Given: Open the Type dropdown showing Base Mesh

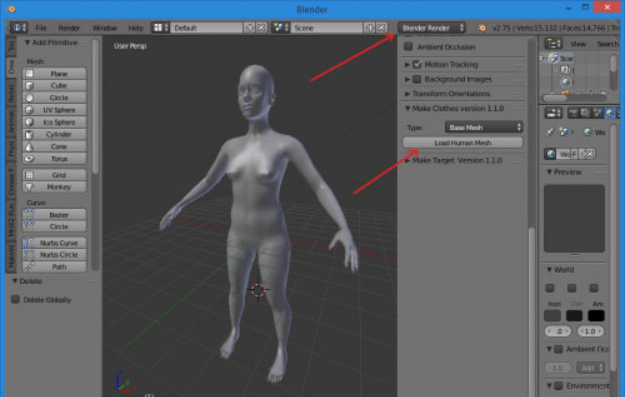Looking at the screenshot, I should pyautogui.click(x=483, y=127).
